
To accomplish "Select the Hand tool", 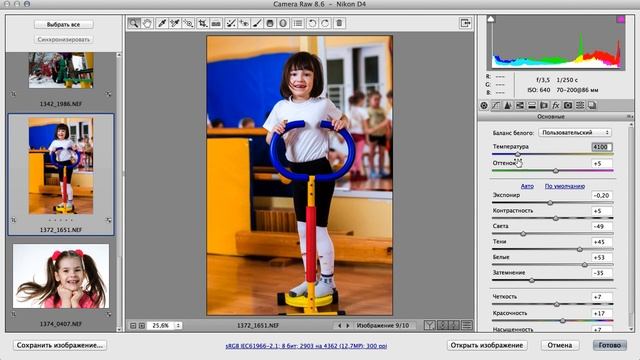I will tap(147, 23).
